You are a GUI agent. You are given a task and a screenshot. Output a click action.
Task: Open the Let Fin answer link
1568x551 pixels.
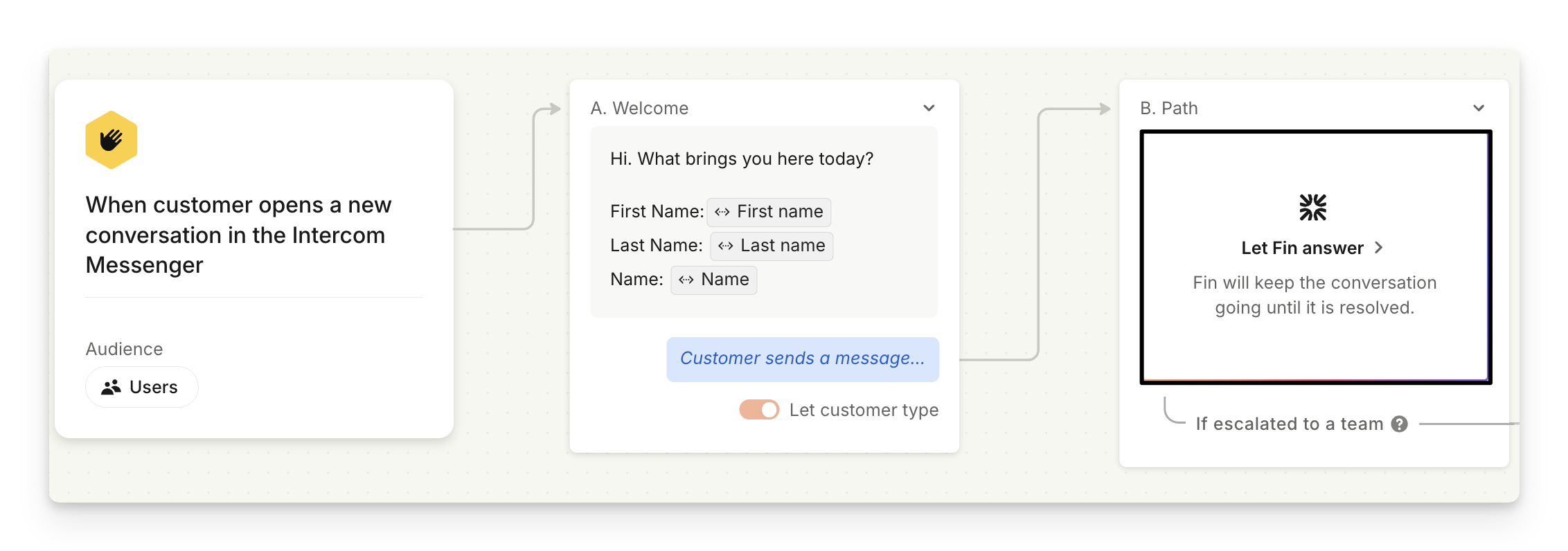coord(1302,248)
